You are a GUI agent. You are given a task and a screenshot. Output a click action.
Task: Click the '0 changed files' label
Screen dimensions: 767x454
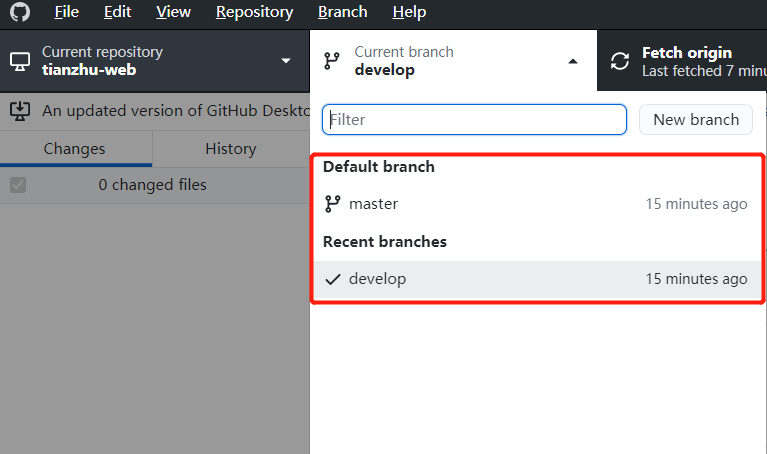click(x=152, y=185)
